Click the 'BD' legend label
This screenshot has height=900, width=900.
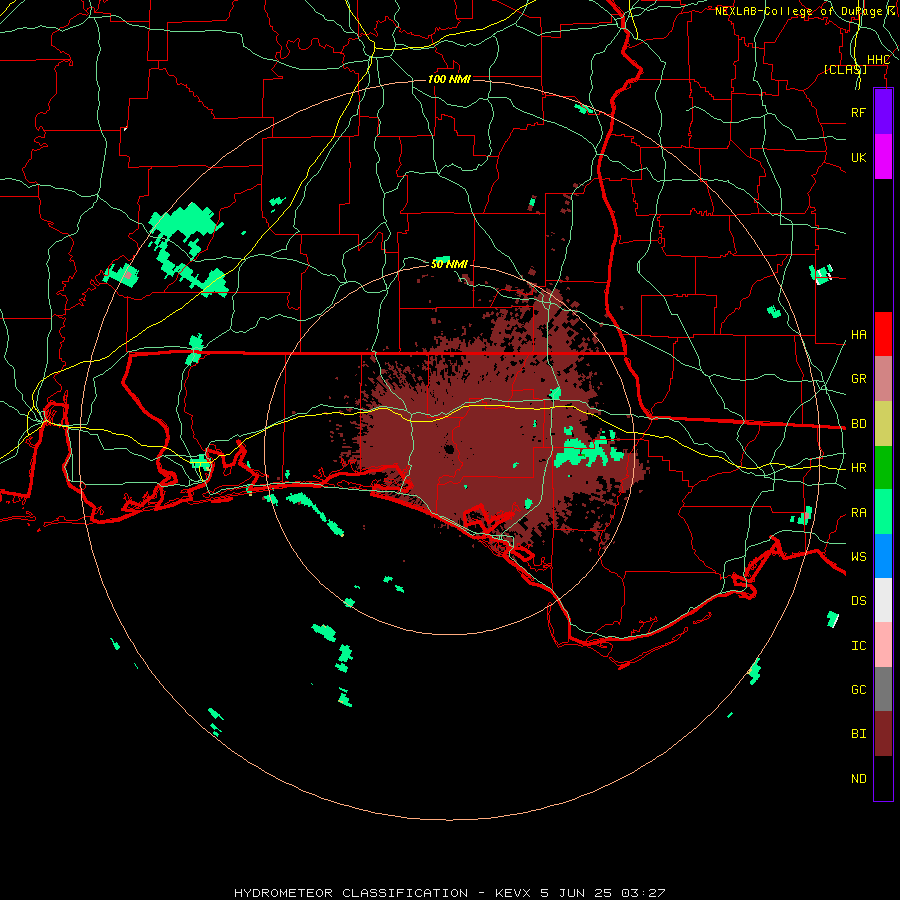[x=858, y=424]
